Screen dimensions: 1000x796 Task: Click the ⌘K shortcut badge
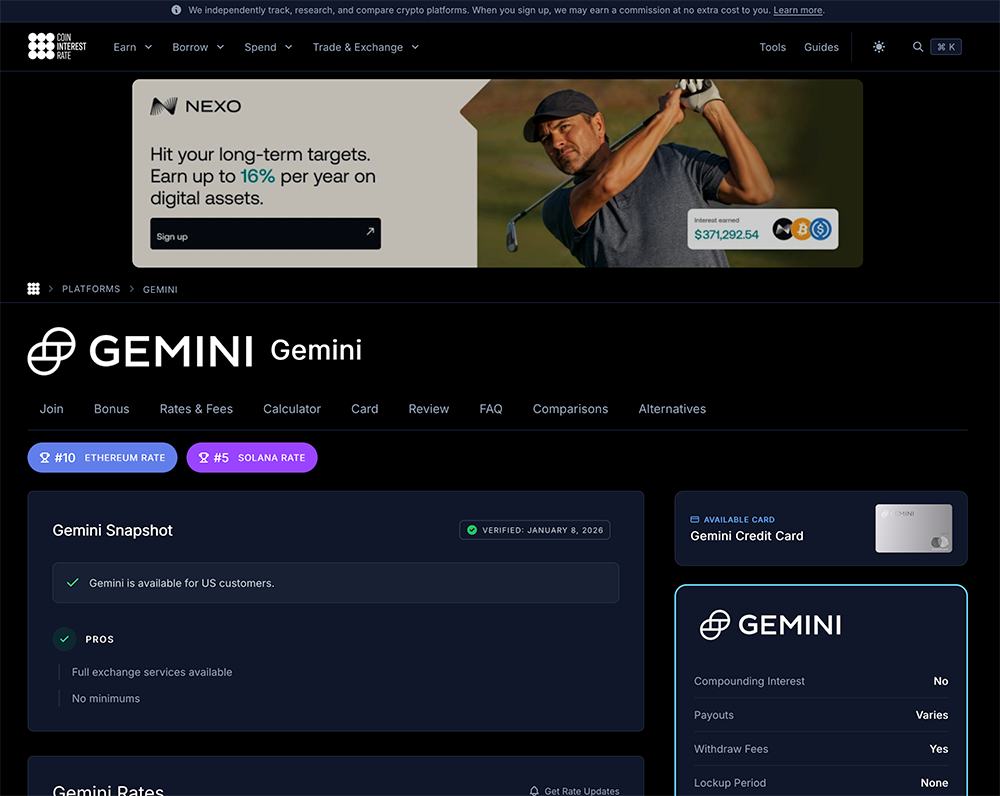click(946, 47)
